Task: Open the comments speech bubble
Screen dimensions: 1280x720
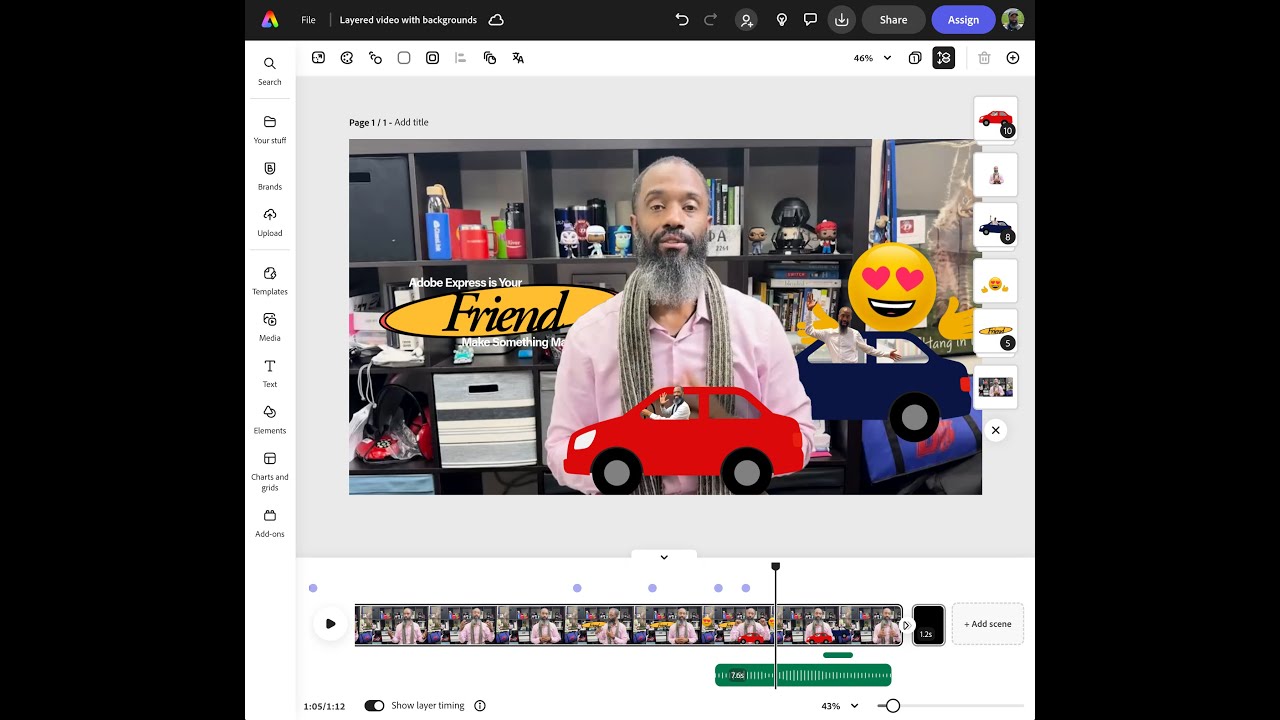Action: 811,20
